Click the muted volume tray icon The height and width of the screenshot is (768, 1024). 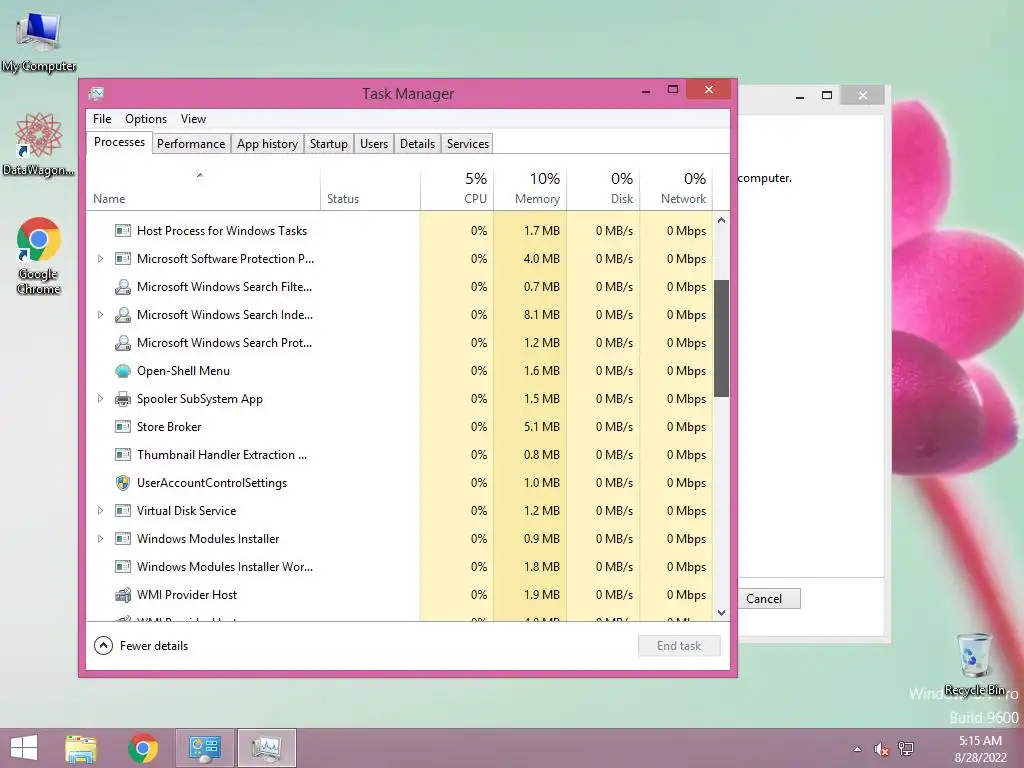click(x=882, y=749)
